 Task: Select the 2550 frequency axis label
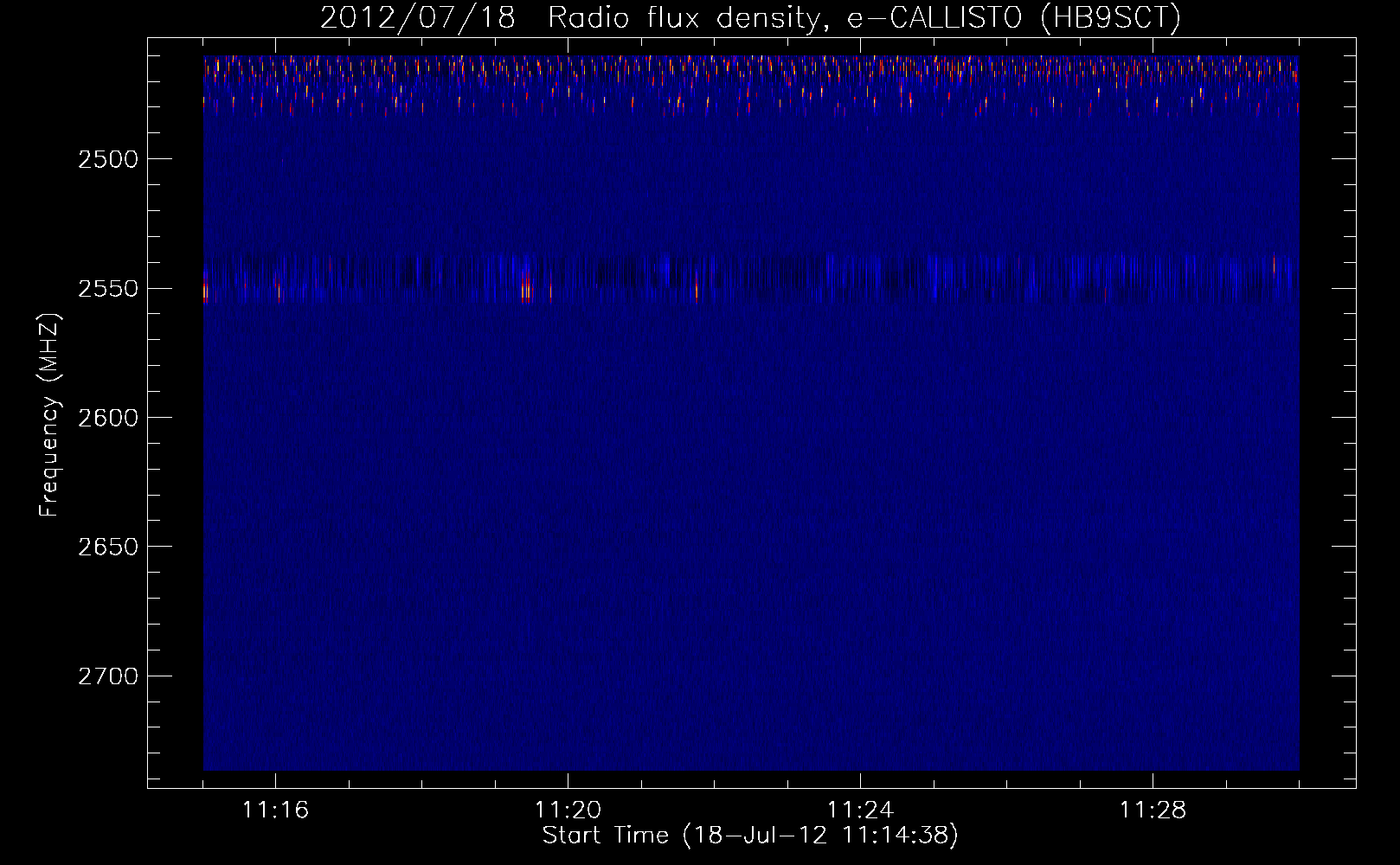108,288
